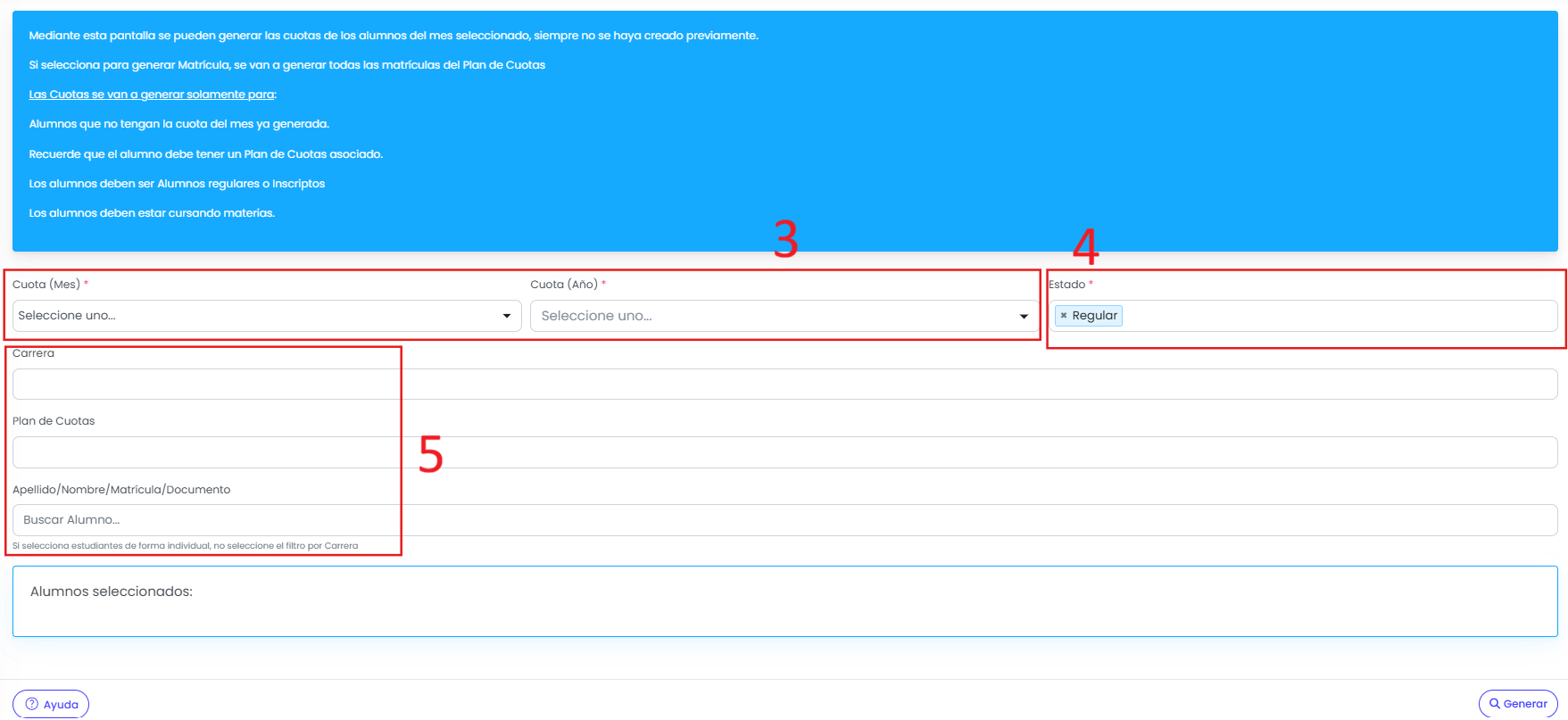The height and width of the screenshot is (720, 1568).
Task: Click the Regular tag label in Estado
Action: tap(1095, 316)
